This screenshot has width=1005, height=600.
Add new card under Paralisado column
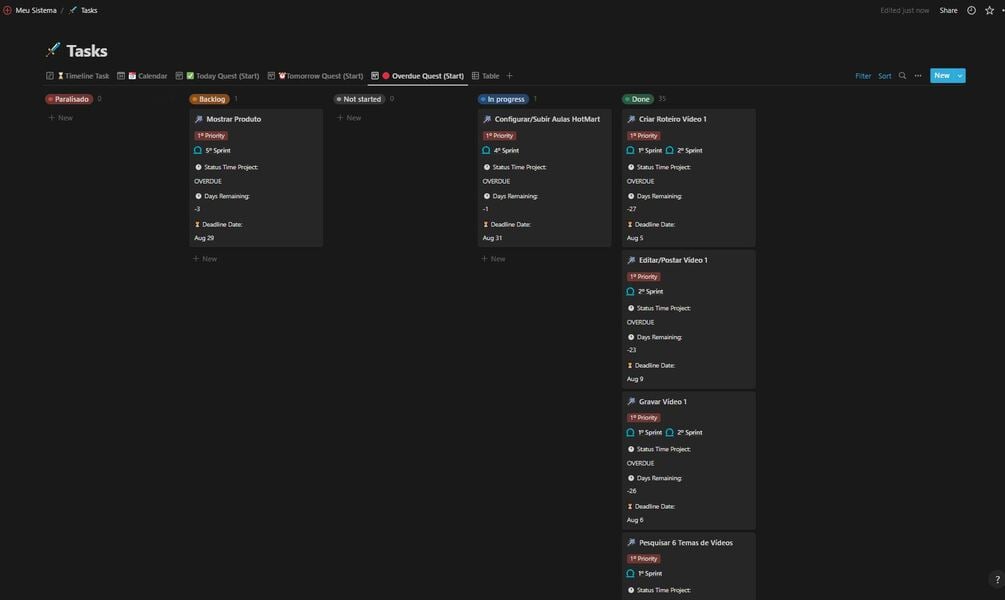click(x=60, y=118)
